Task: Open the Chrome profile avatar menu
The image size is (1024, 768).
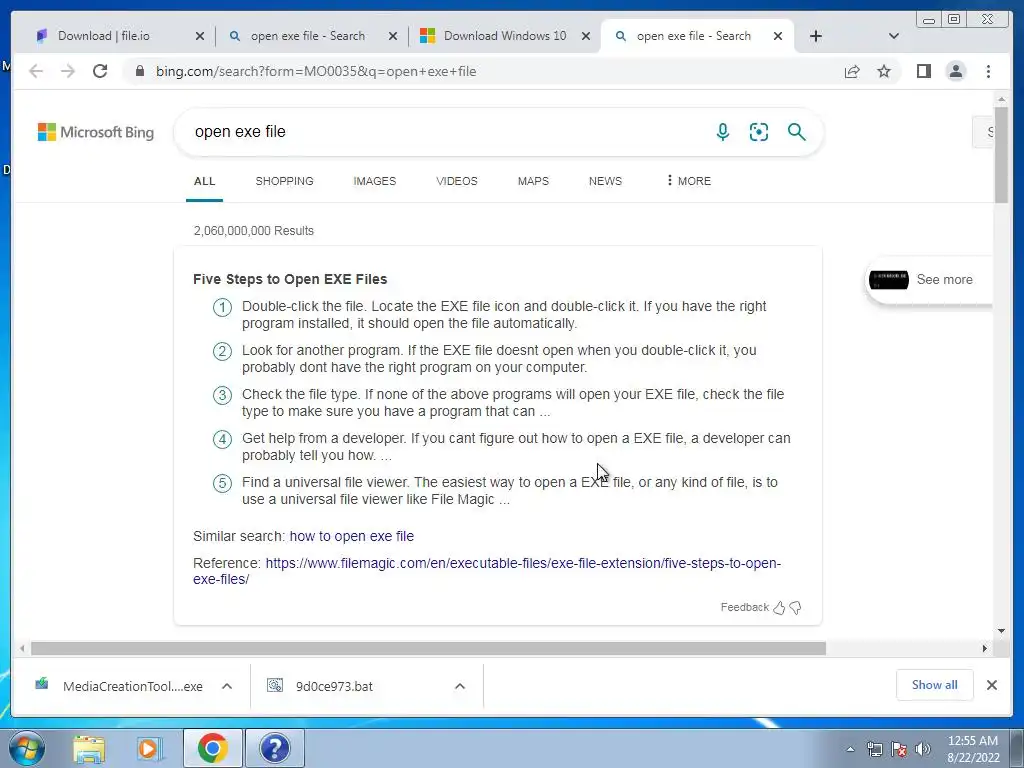Action: coord(955,71)
